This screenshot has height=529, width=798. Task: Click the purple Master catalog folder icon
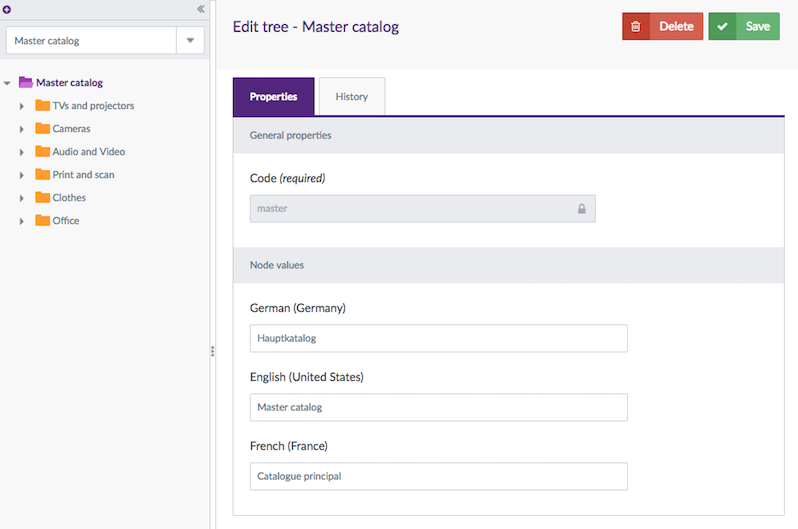(x=26, y=83)
